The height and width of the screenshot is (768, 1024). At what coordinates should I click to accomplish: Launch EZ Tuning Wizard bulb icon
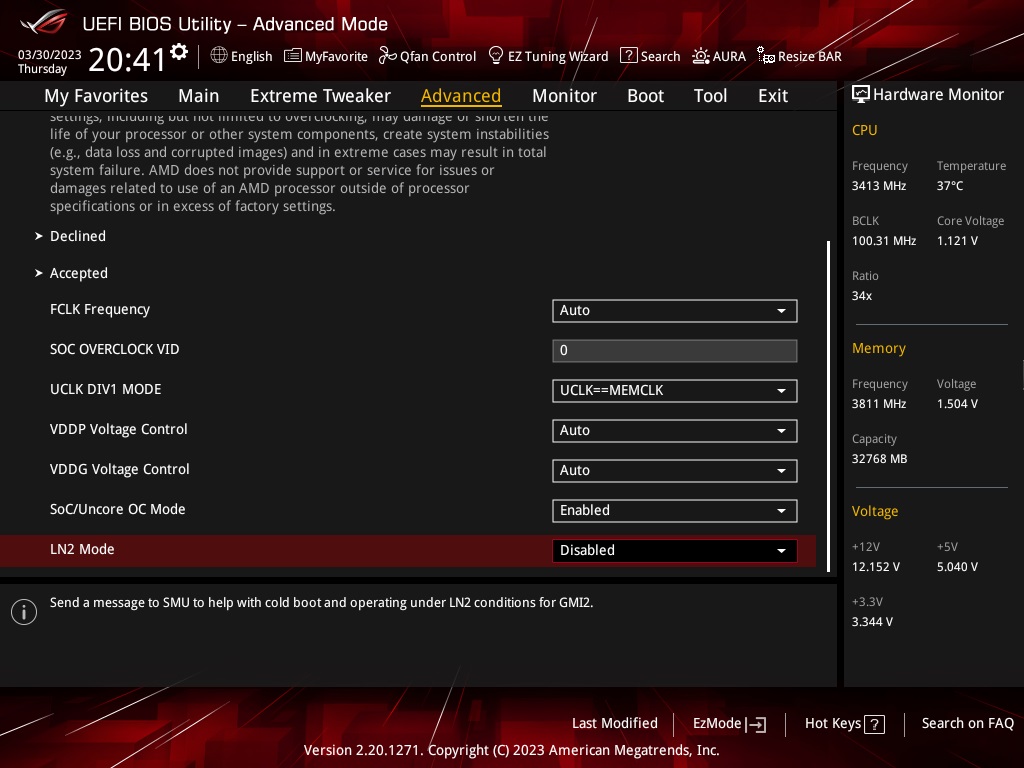point(496,56)
